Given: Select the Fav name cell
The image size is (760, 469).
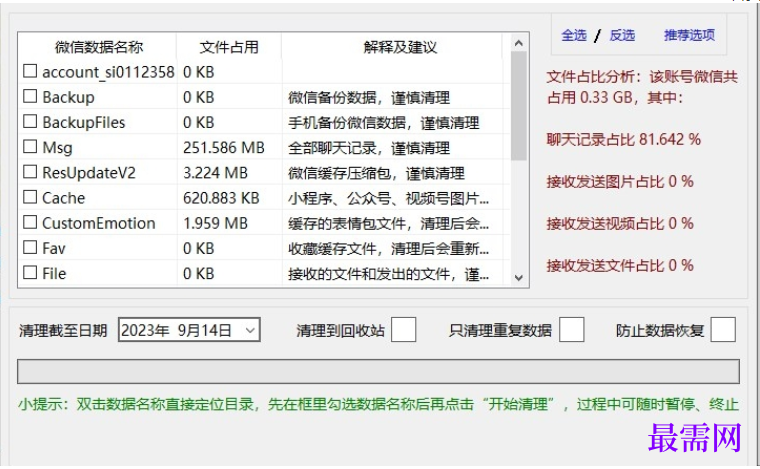Looking at the screenshot, I should click(x=53, y=248).
